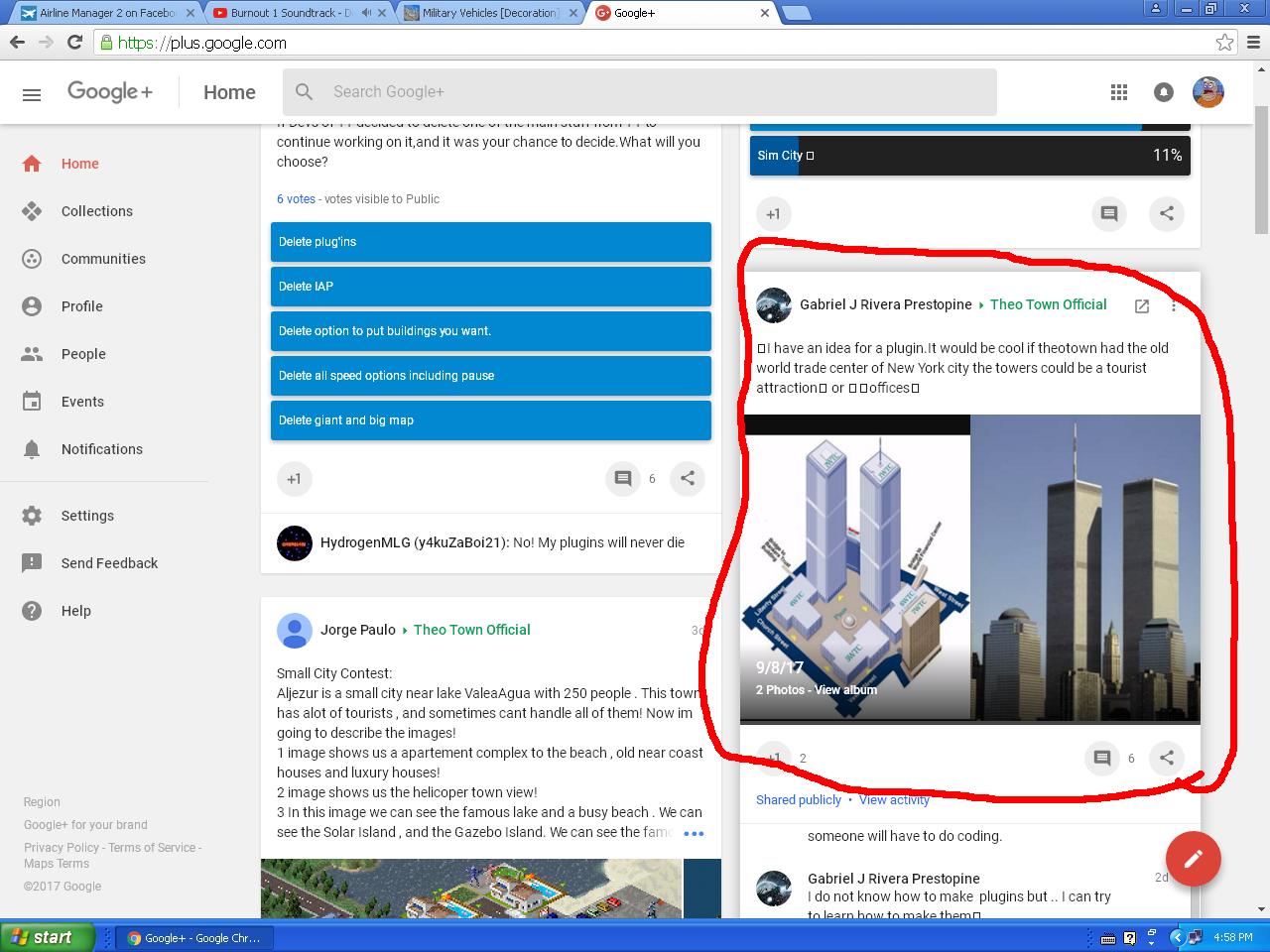1270x952 pixels.
Task: Click the 6 votes link
Action: (296, 199)
